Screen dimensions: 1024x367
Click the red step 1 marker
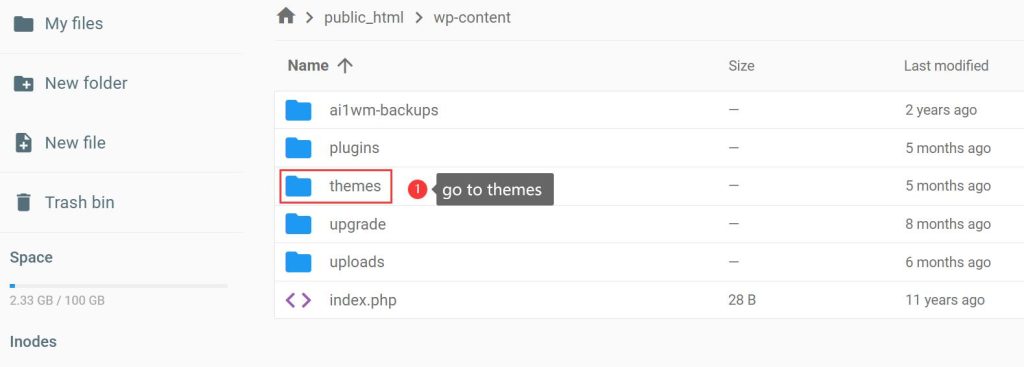point(417,189)
